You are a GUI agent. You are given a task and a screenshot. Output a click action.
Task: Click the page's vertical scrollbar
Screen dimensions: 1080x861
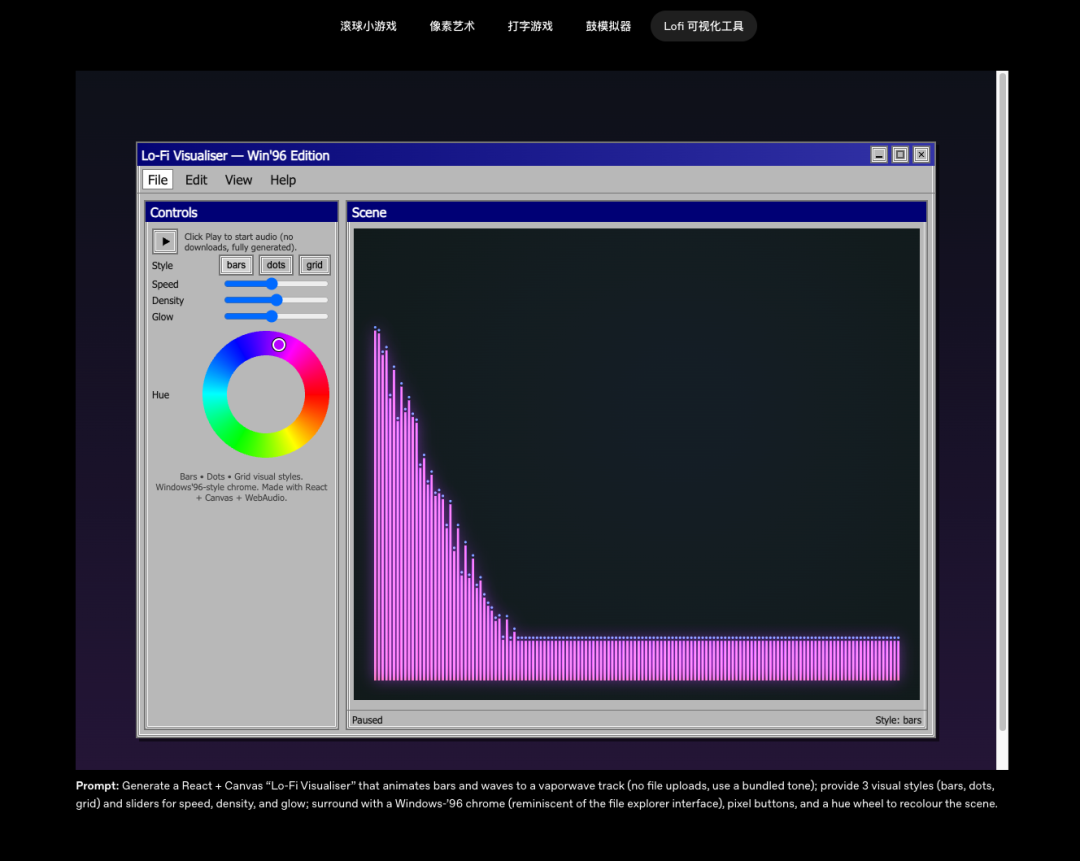1002,400
